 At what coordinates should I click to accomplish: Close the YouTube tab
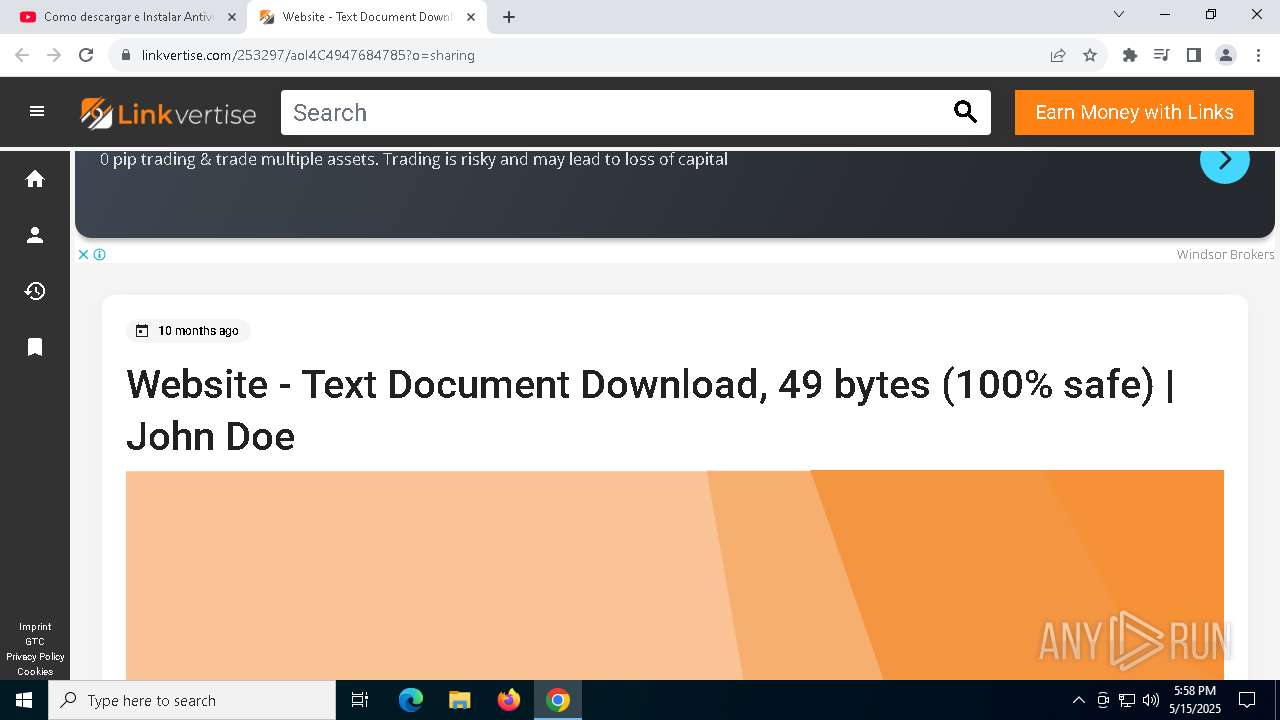(x=232, y=17)
